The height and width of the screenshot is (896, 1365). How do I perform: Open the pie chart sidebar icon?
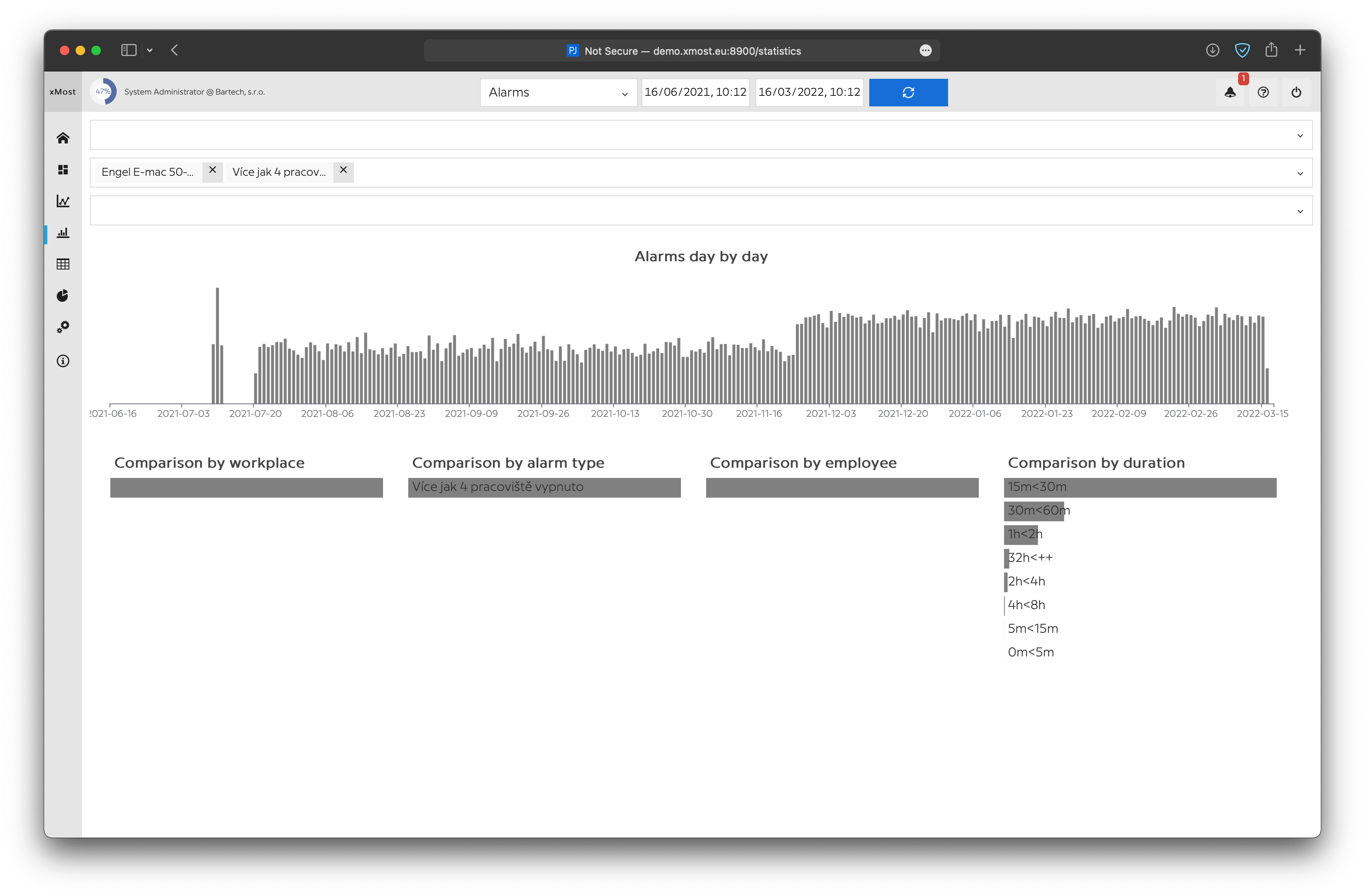tap(63, 296)
